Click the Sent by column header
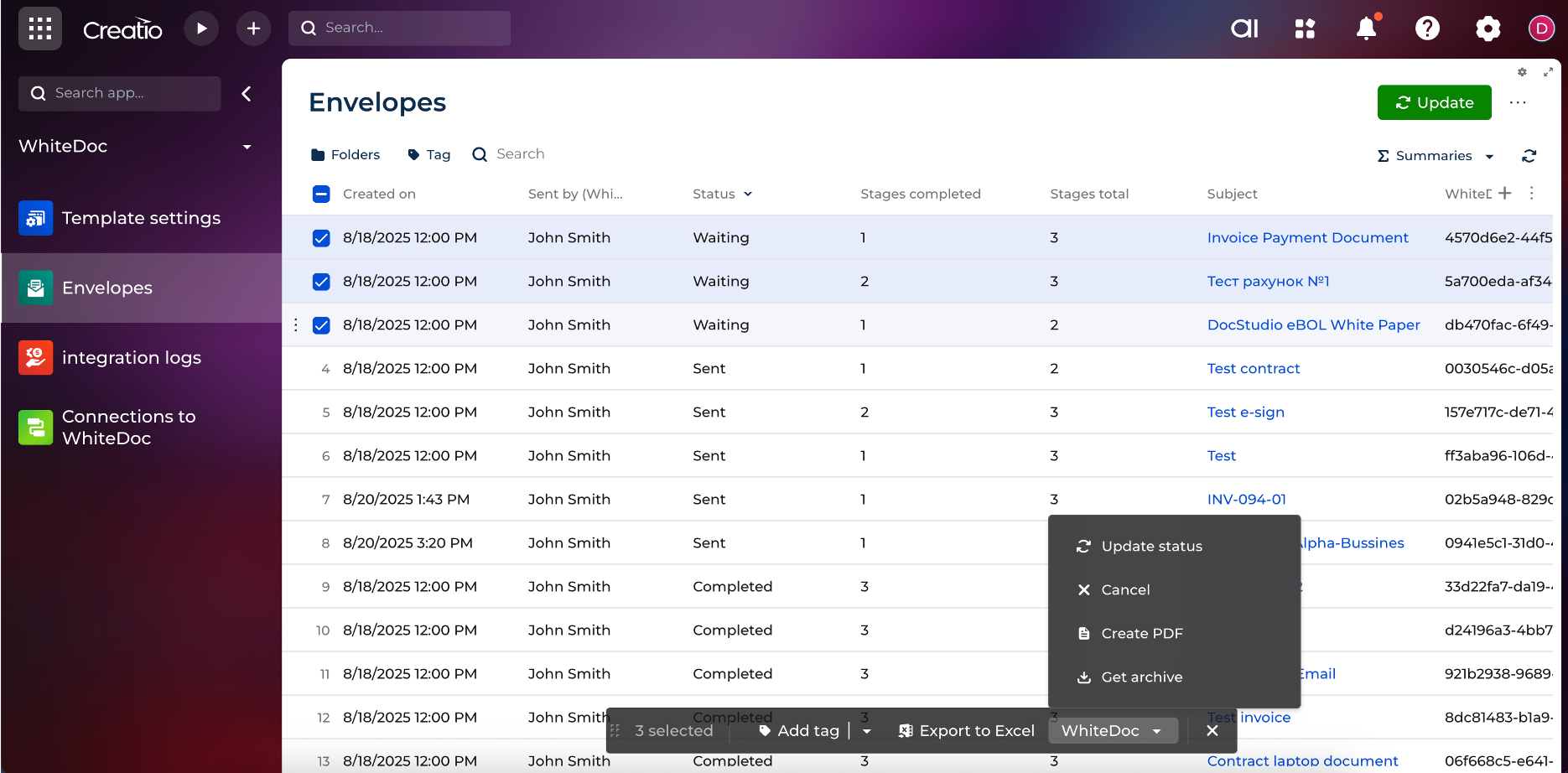 pyautogui.click(x=575, y=194)
